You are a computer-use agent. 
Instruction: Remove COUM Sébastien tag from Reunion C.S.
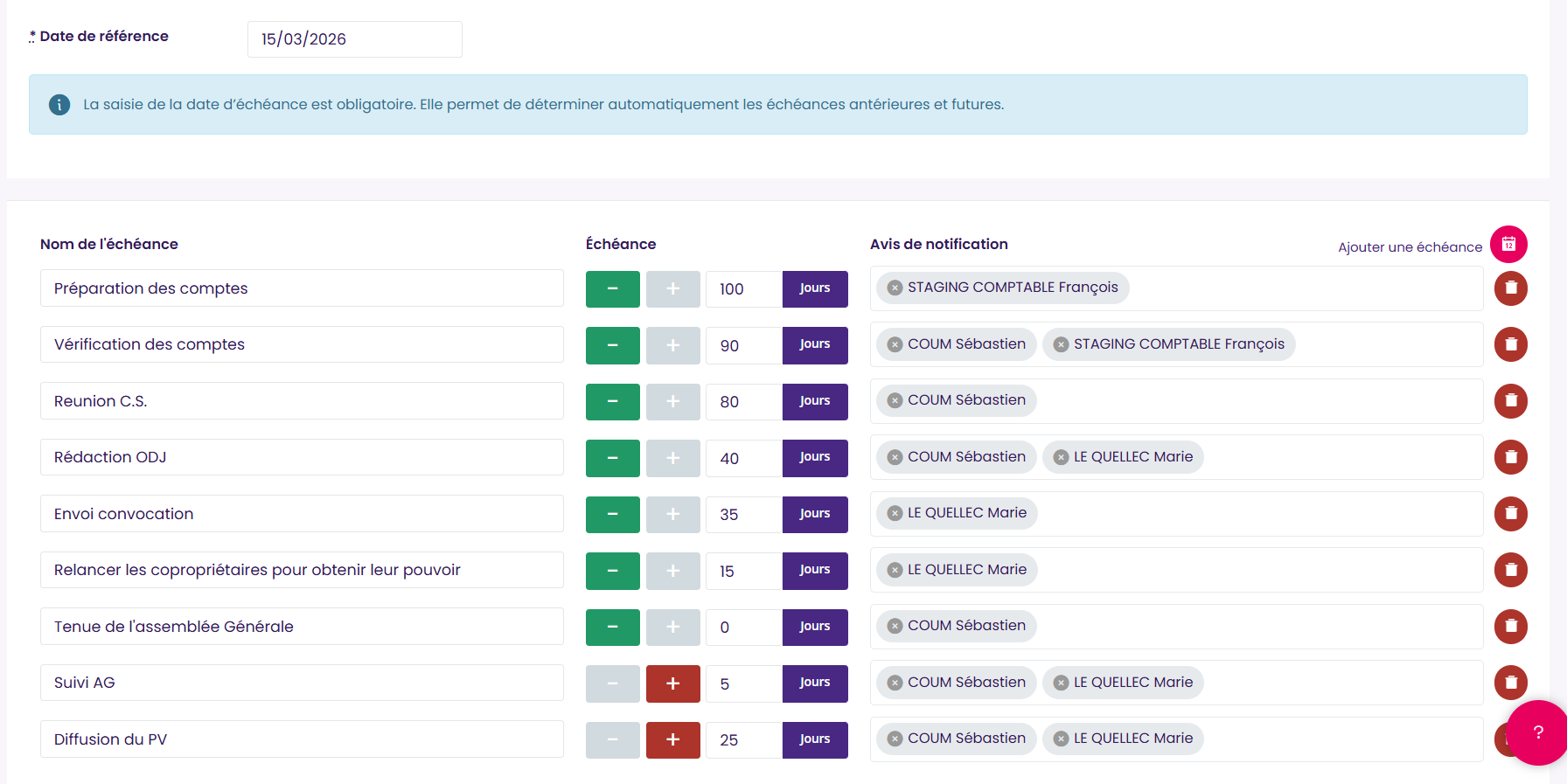pos(895,400)
